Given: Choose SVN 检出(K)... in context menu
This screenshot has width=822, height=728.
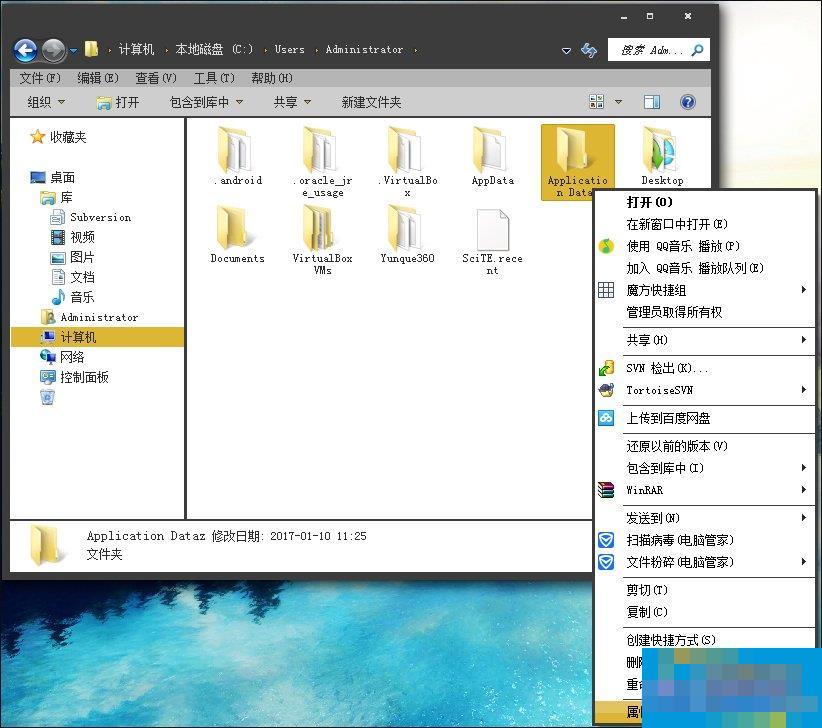Looking at the screenshot, I should (706, 368).
